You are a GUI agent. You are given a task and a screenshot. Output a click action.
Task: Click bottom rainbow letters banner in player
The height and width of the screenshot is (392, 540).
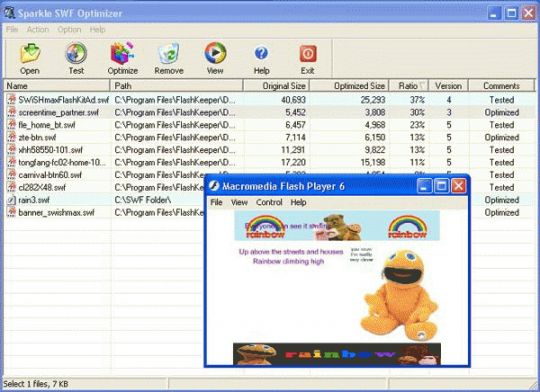pos(337,354)
